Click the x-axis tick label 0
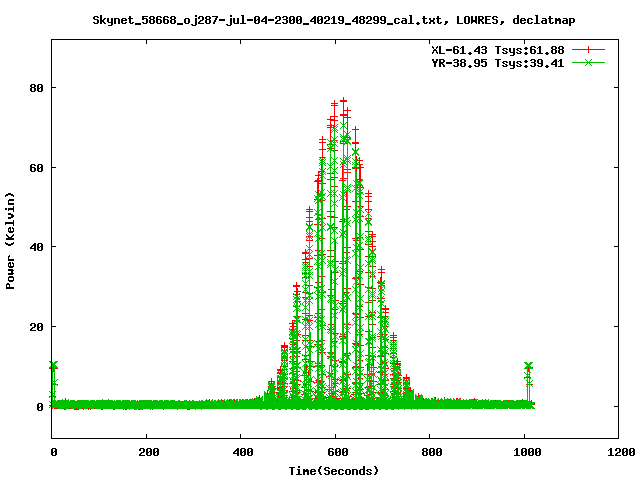 [x=54, y=452]
